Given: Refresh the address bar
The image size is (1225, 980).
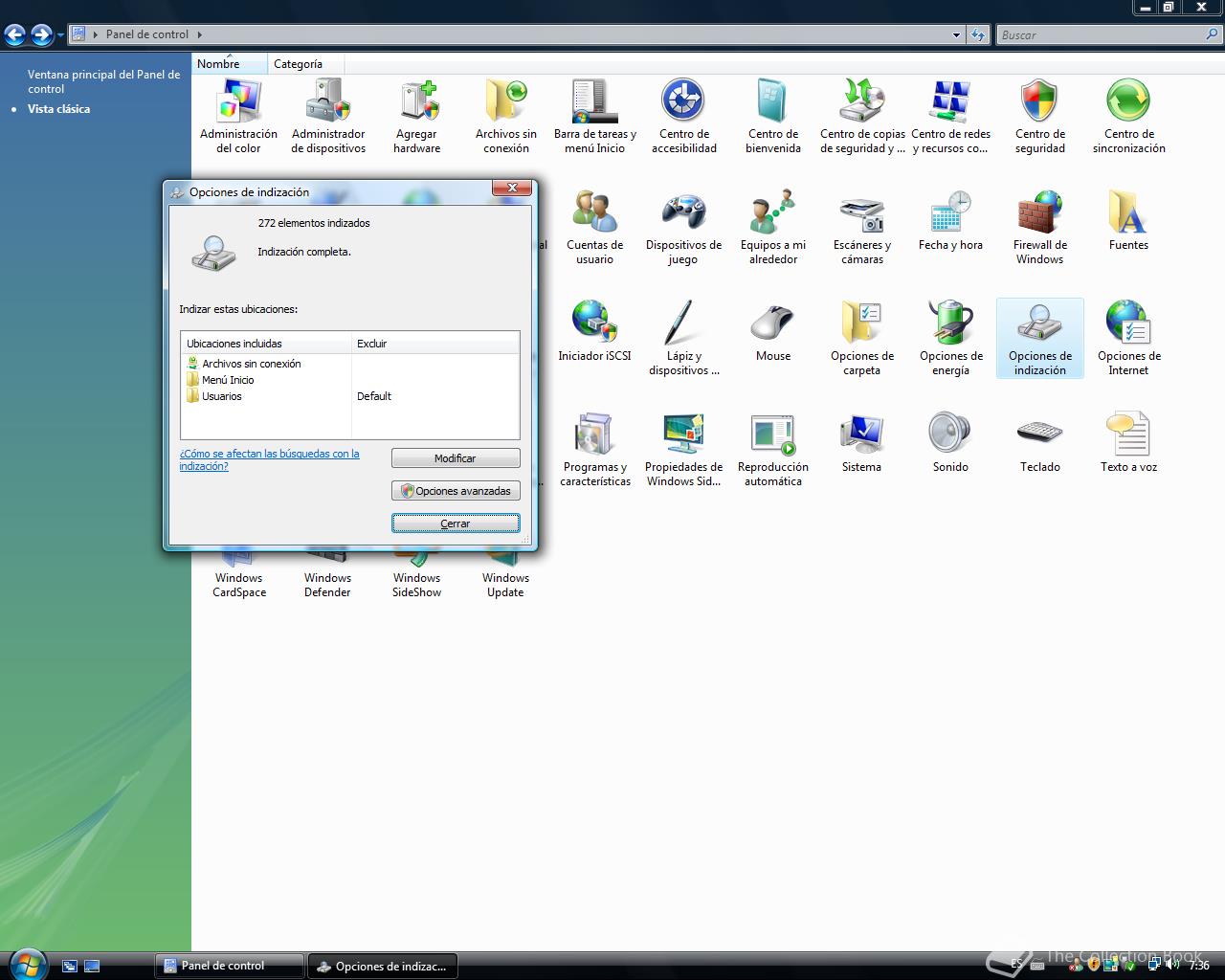Looking at the screenshot, I should pos(977,34).
